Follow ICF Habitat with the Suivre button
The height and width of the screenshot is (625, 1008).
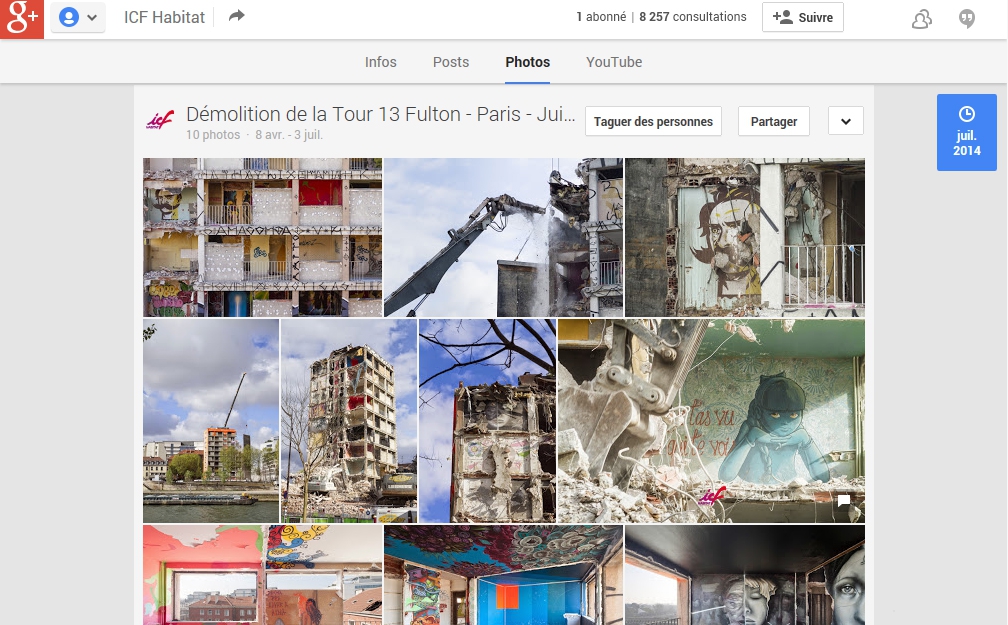pyautogui.click(x=803, y=17)
